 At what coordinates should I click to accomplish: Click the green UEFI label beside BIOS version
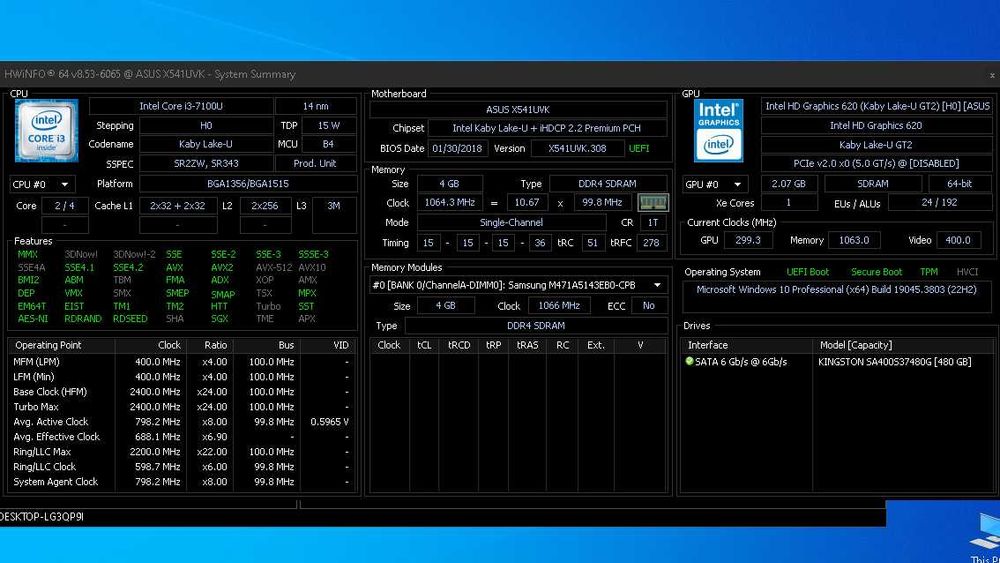click(x=639, y=149)
